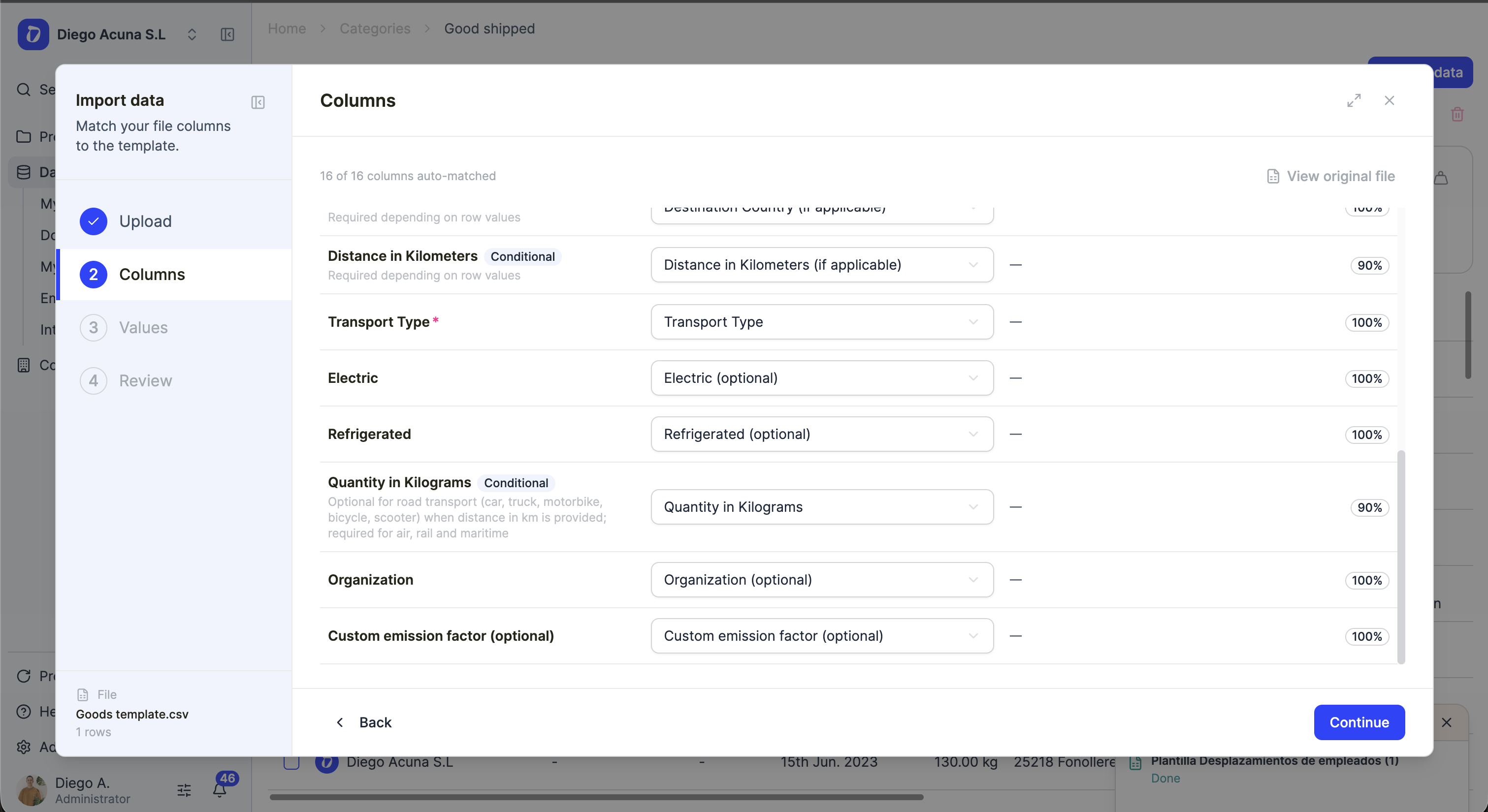Collapse the Import data sidebar panel icon
The image size is (1488, 812).
pyautogui.click(x=258, y=102)
